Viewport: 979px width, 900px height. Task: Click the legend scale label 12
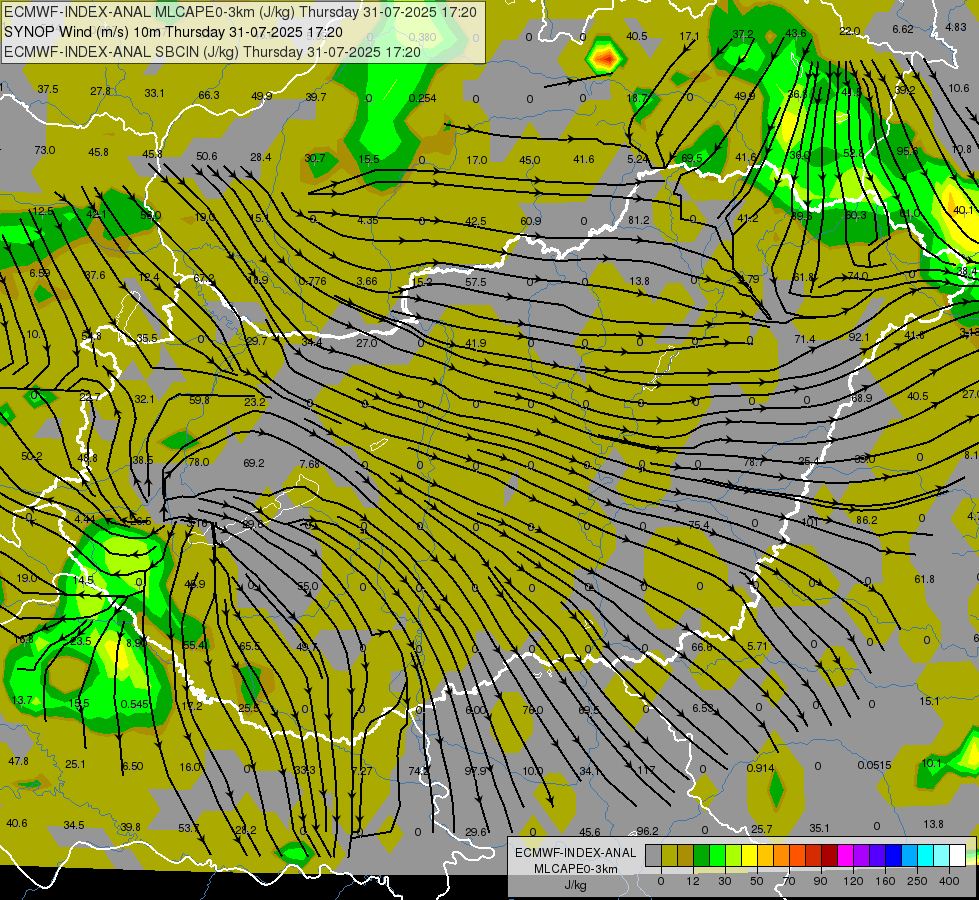[x=693, y=881]
